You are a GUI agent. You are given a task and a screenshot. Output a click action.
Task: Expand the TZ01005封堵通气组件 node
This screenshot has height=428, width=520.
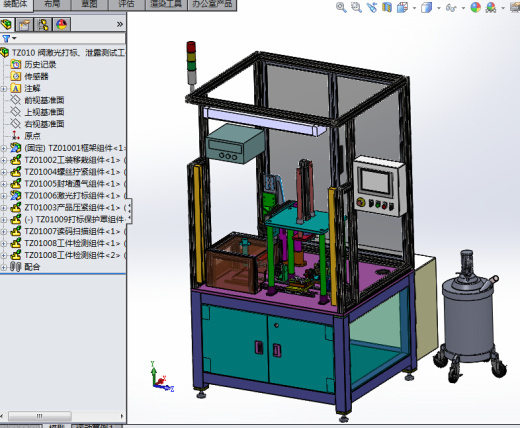4,184
